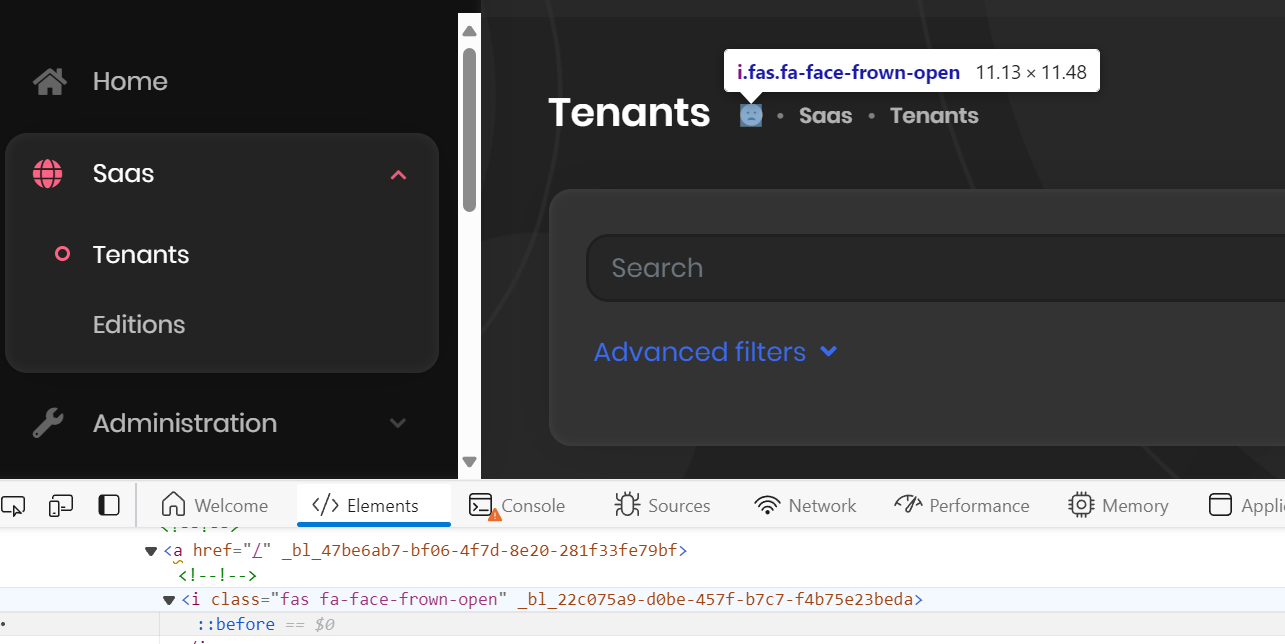Screen dimensions: 1285x644
Task: Collapse the Saas menu chevron
Action: pos(398,175)
